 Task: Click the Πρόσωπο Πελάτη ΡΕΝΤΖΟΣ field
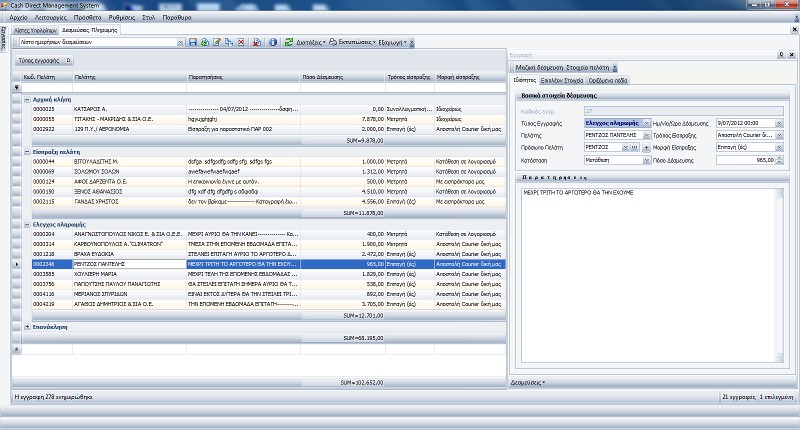(603, 147)
